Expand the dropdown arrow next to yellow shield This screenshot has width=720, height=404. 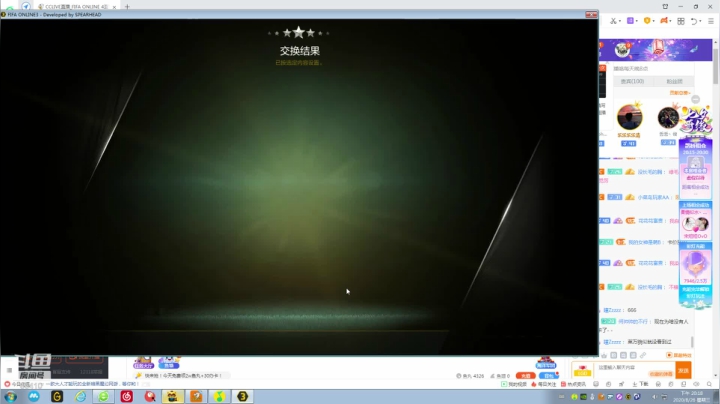pos(653,21)
